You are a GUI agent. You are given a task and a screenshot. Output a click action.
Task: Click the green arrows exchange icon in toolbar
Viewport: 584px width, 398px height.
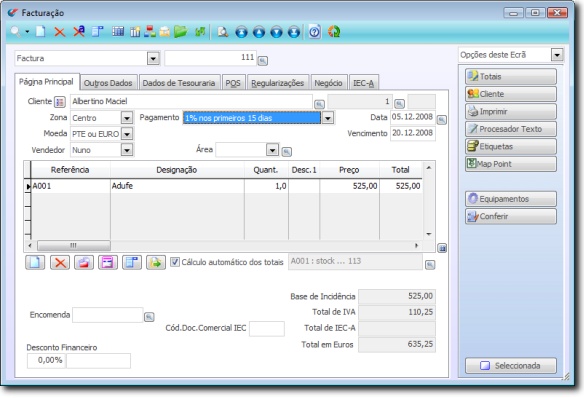click(200, 32)
